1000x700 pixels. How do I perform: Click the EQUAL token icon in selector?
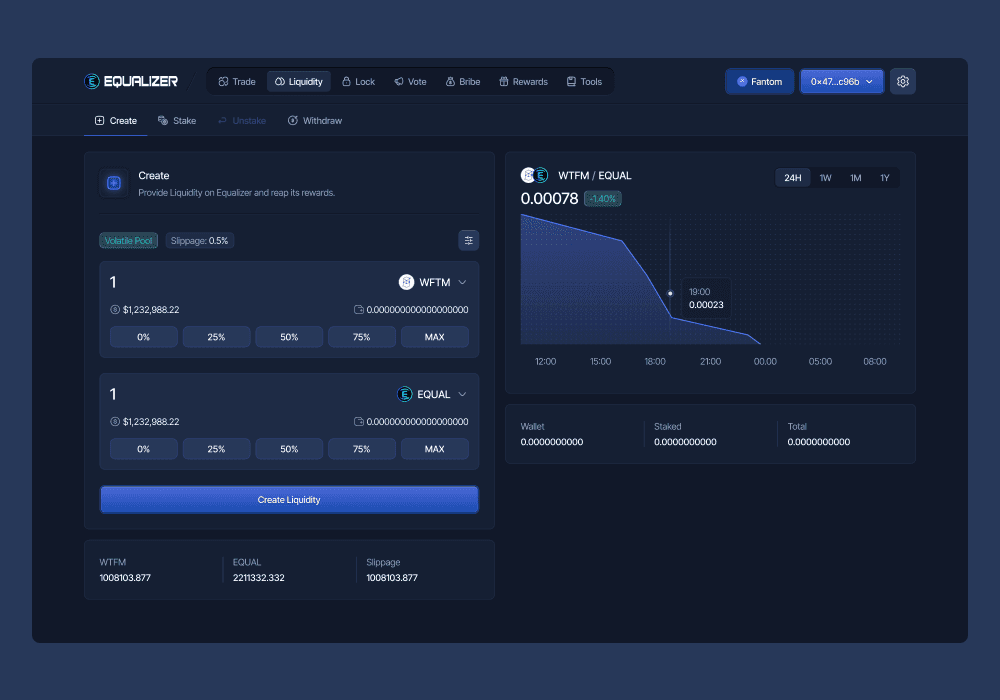404,395
